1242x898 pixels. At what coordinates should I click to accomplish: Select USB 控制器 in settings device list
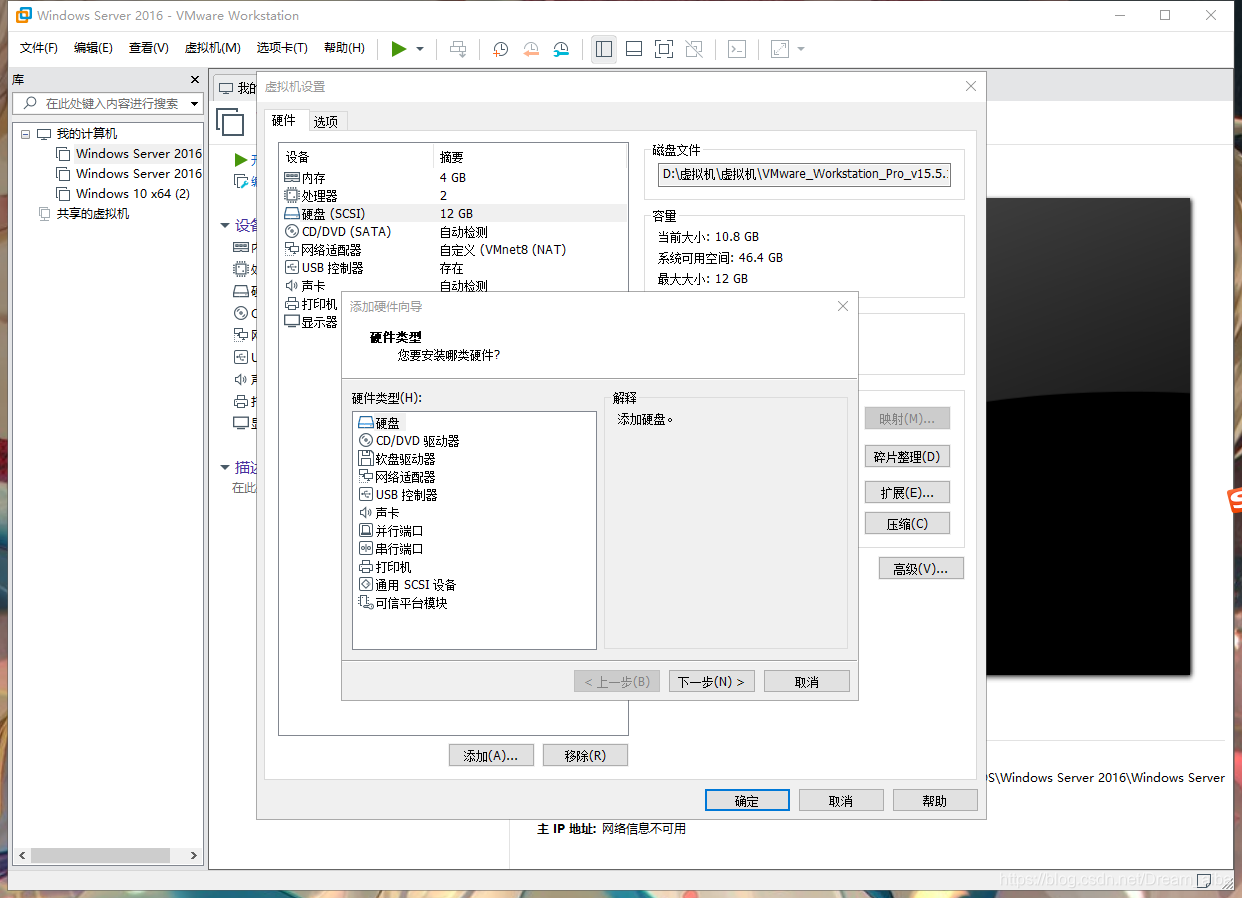coord(455,268)
